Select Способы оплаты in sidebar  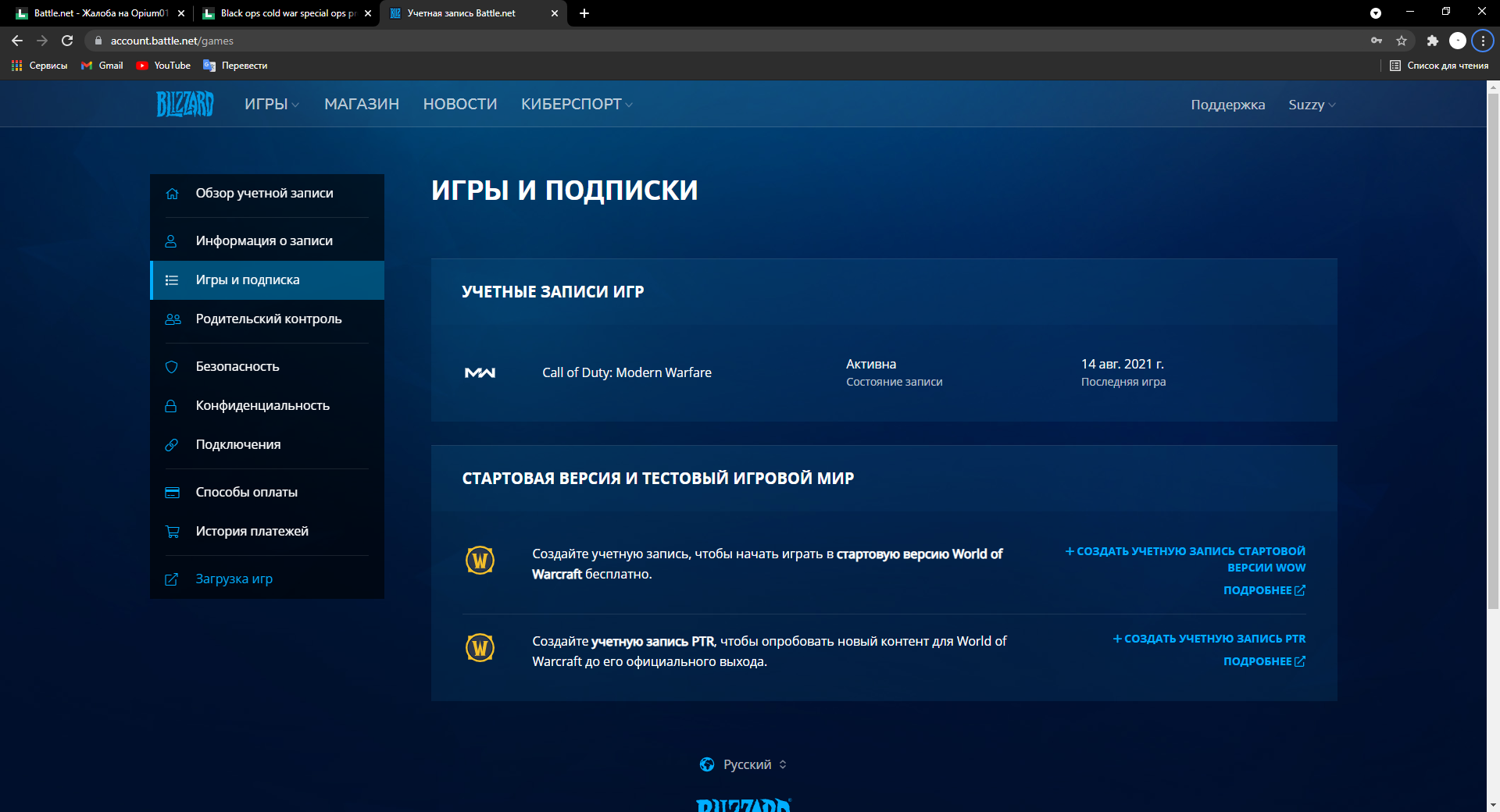click(x=267, y=493)
